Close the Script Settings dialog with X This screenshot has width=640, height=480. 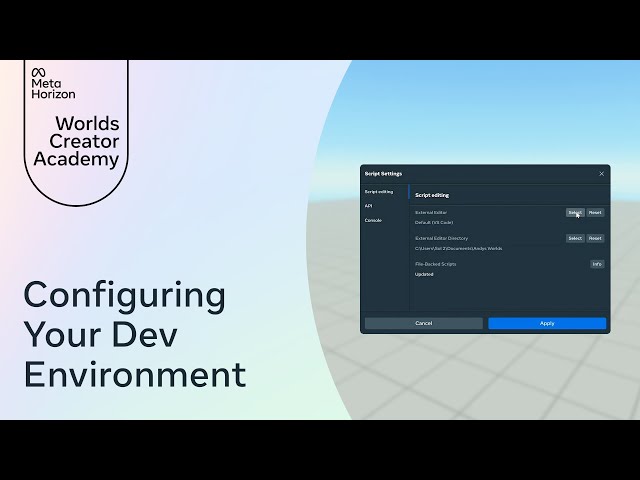pos(601,173)
